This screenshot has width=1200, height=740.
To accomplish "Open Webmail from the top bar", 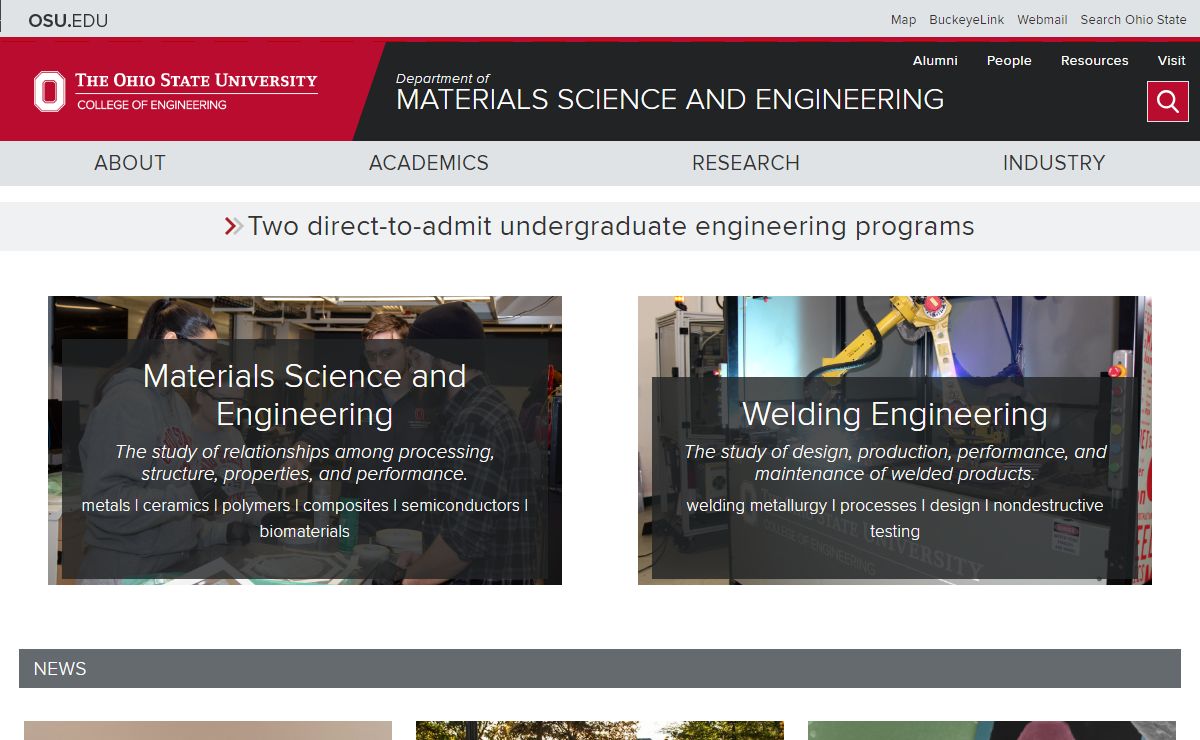I will click(1042, 20).
